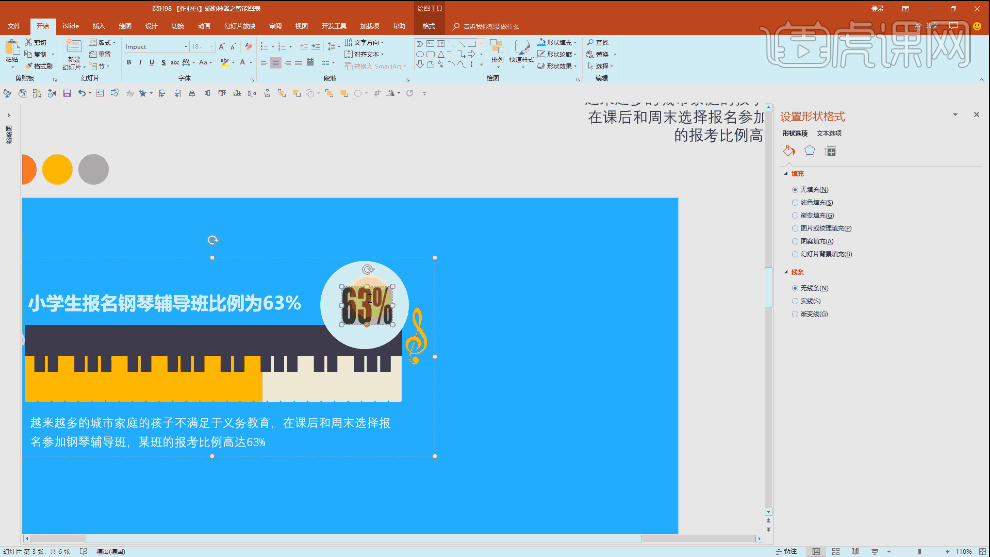Open the Fill & Line paint bucket tab
Screen dimensions: 990x557
coord(788,151)
